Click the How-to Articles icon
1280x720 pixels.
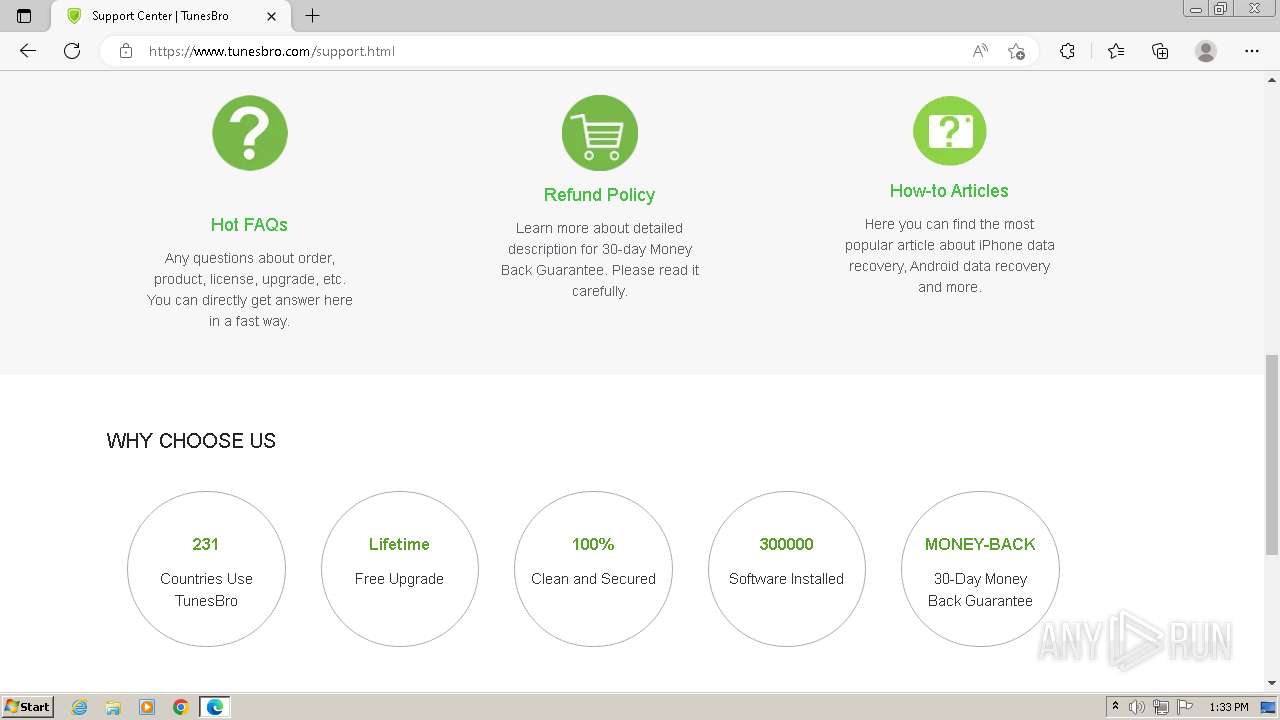coord(950,131)
